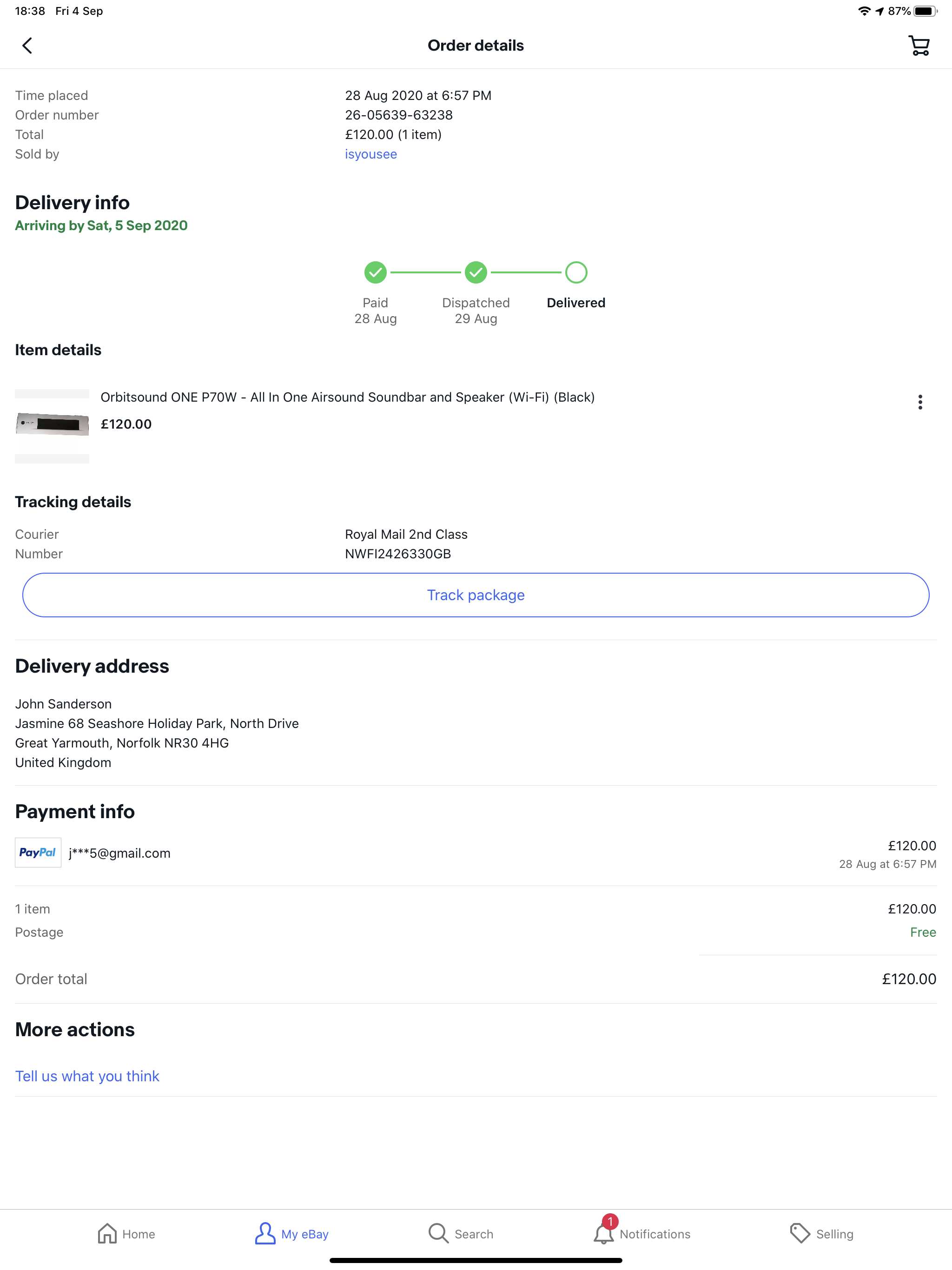The image size is (952, 1270).
Task: Tap the battery indicator in status bar
Action: click(x=925, y=11)
